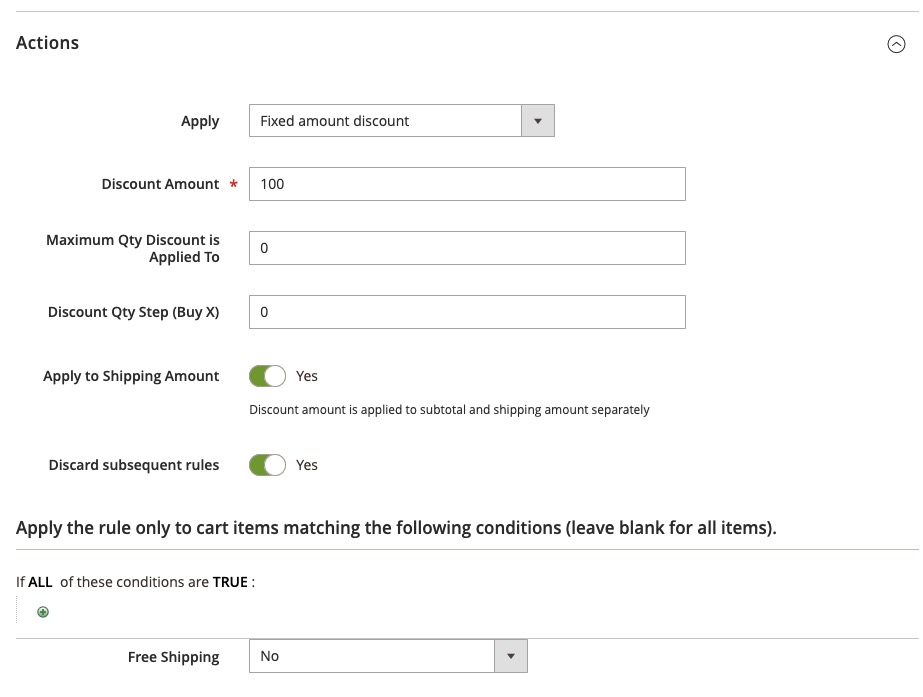This screenshot has height=697, width=923.
Task: Click the Discount Qty Step (Buy X) label
Action: point(134,312)
